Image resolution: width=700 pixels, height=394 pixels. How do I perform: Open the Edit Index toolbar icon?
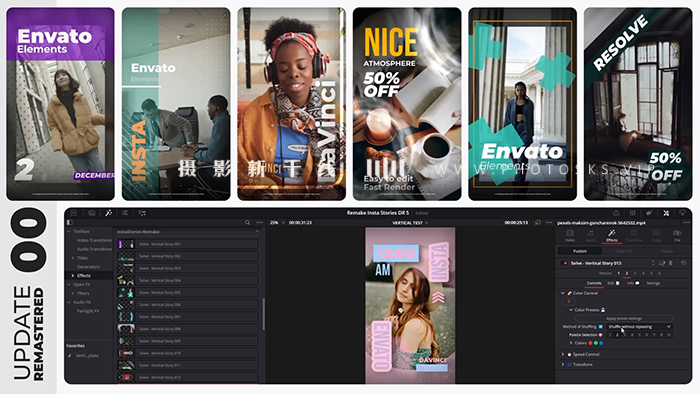pyautogui.click(x=125, y=213)
